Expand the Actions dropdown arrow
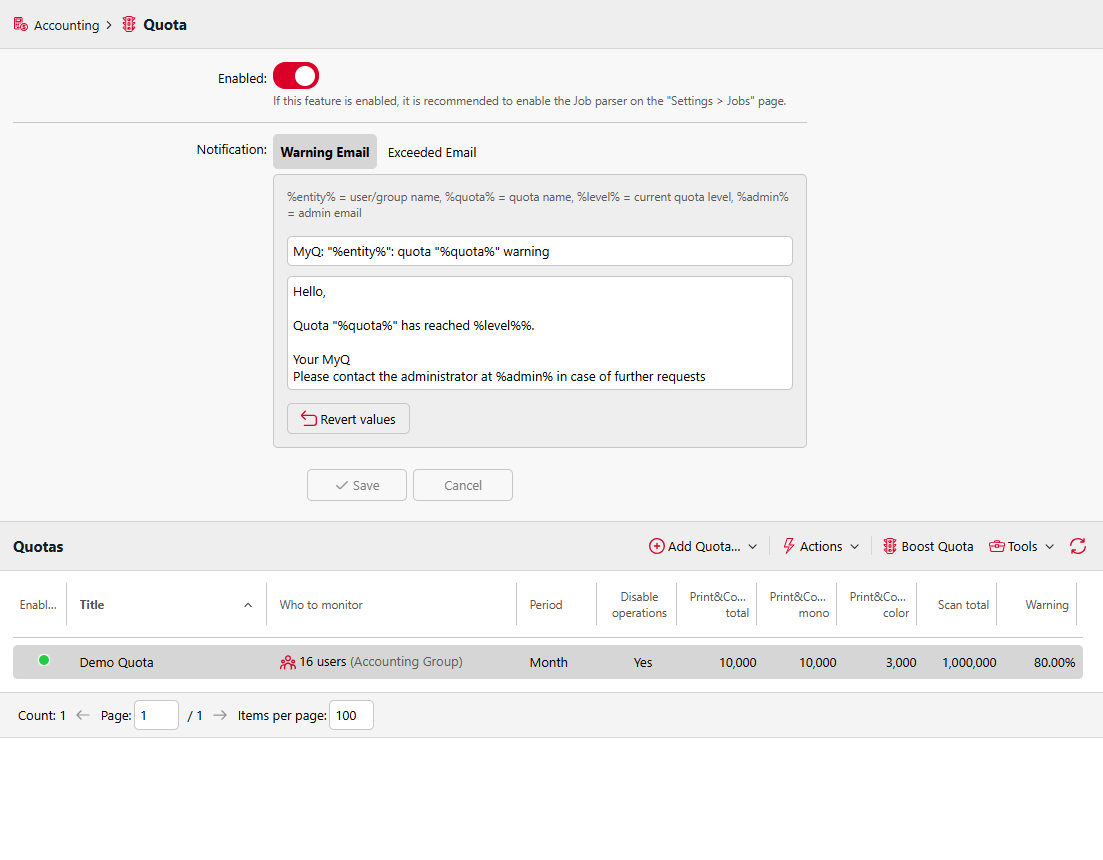 855,546
